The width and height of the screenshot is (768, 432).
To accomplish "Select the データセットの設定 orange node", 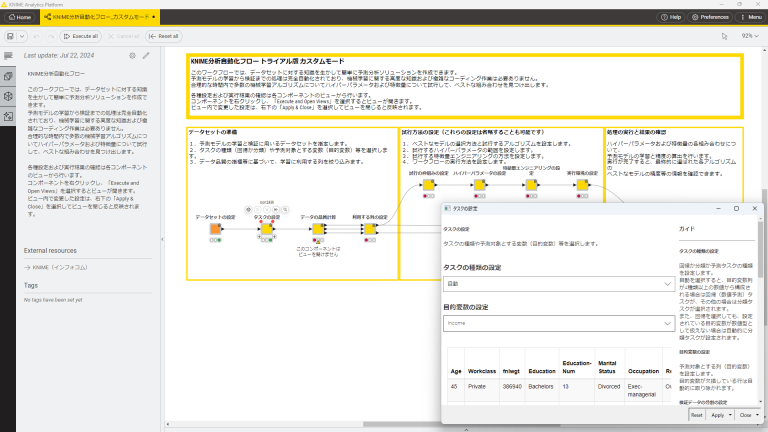I will click(x=215, y=229).
